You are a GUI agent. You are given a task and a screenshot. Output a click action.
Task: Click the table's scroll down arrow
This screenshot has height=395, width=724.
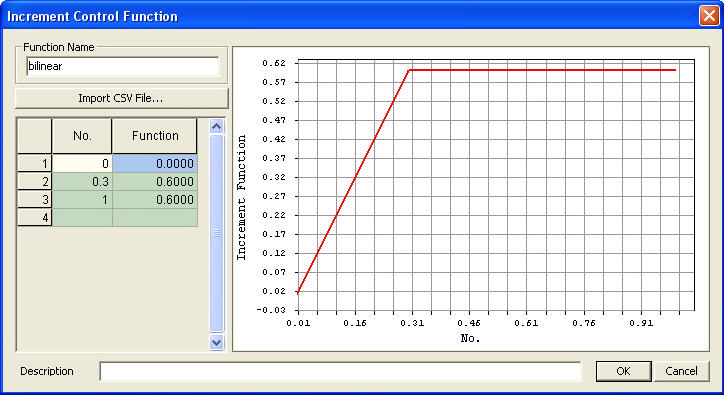click(217, 343)
